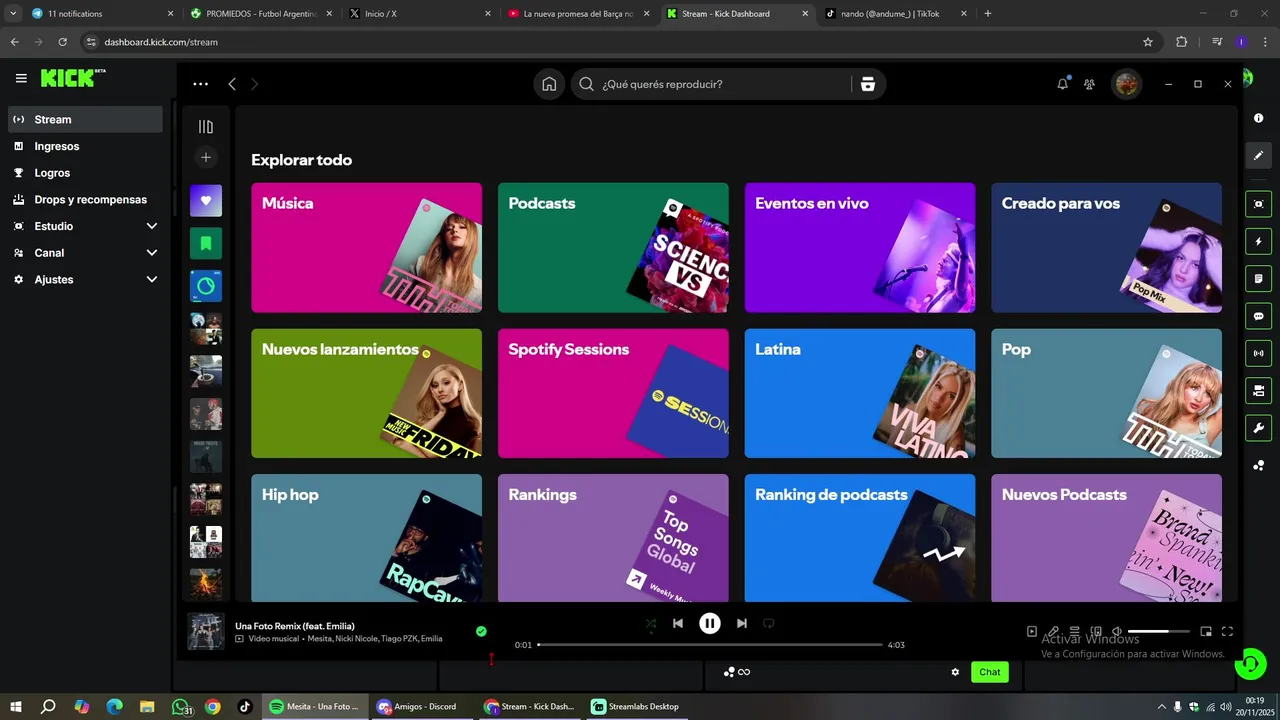
Task: Adjust the Spotify volume slider
Action: click(1160, 631)
